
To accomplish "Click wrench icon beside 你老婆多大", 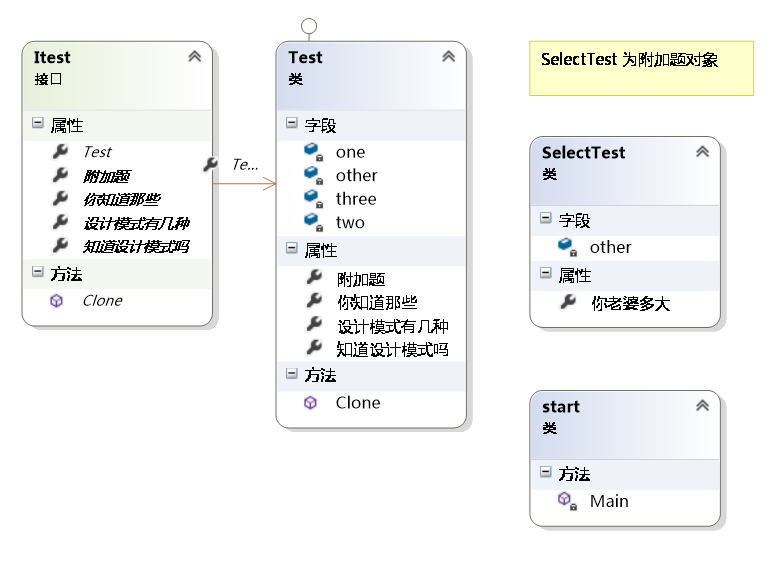I will [568, 302].
